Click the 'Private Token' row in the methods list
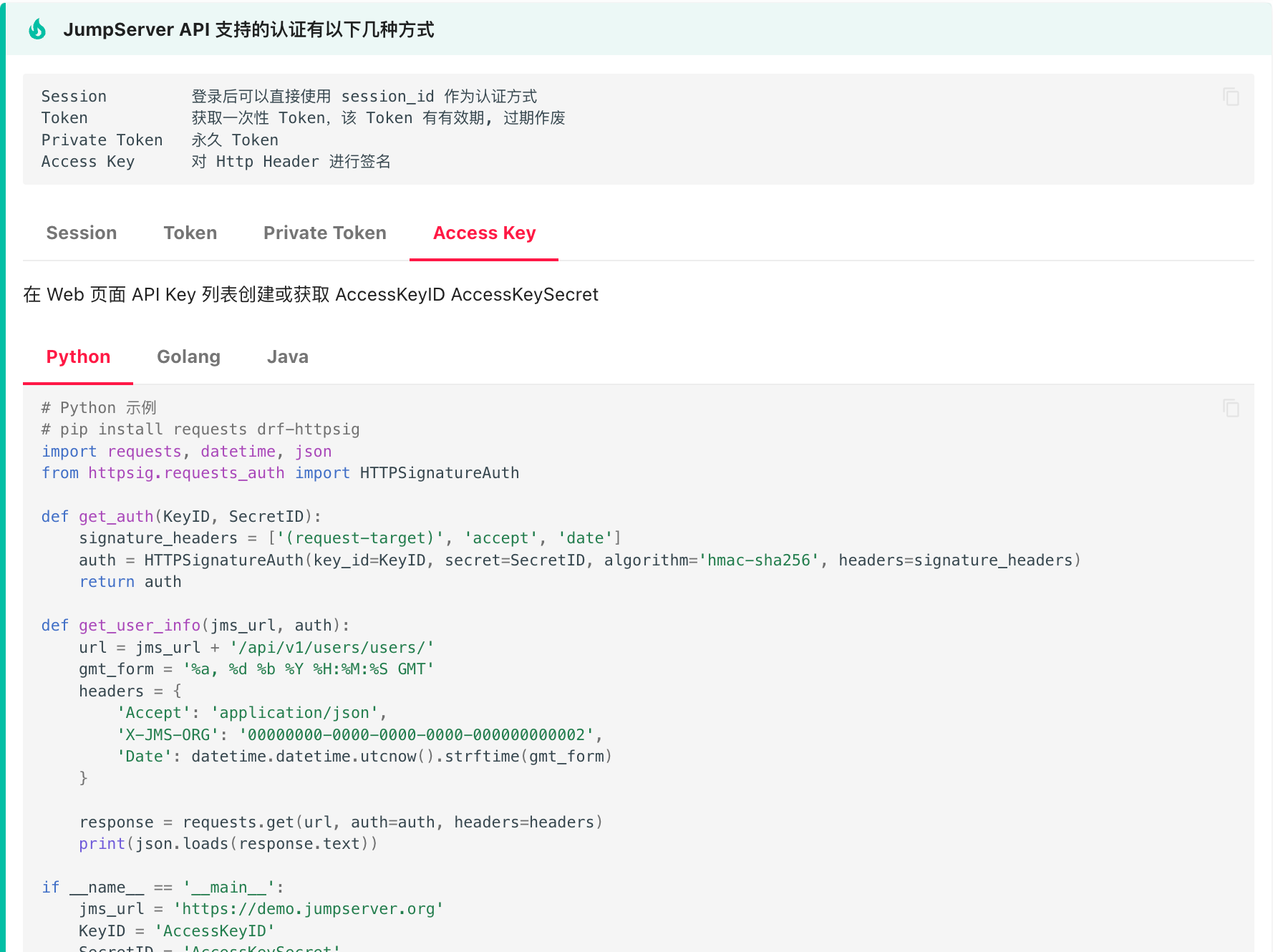The width and height of the screenshot is (1273, 952). click(x=160, y=140)
